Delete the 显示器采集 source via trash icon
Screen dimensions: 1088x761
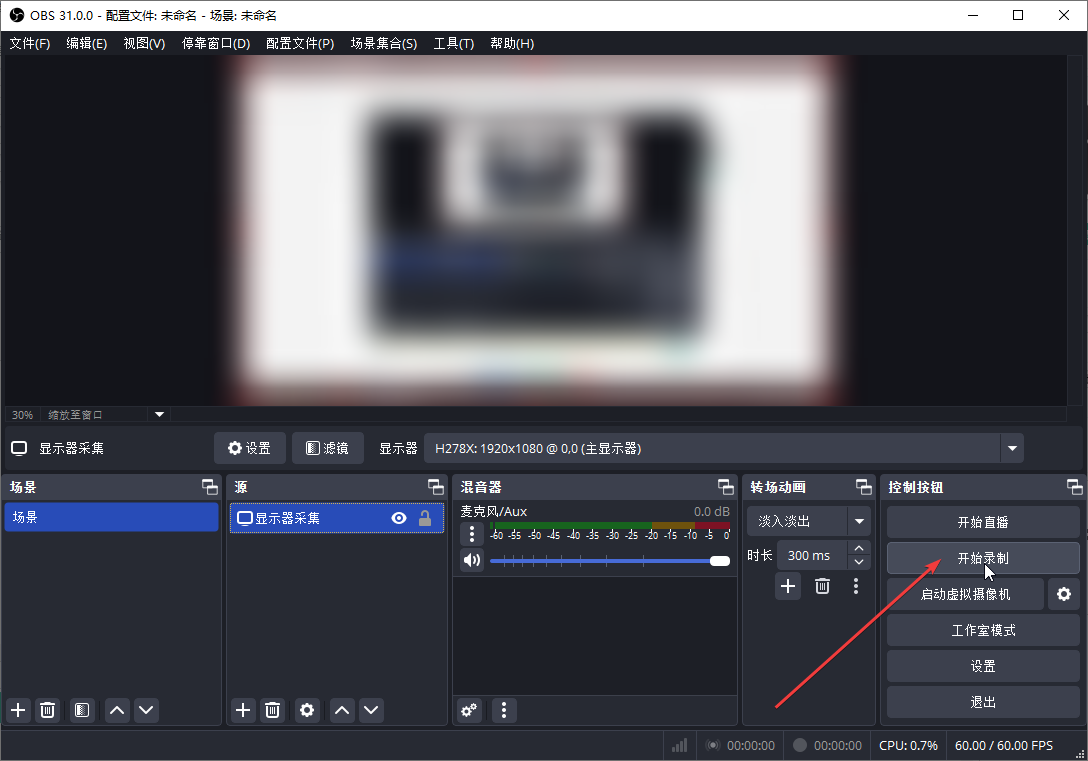[x=272, y=710]
